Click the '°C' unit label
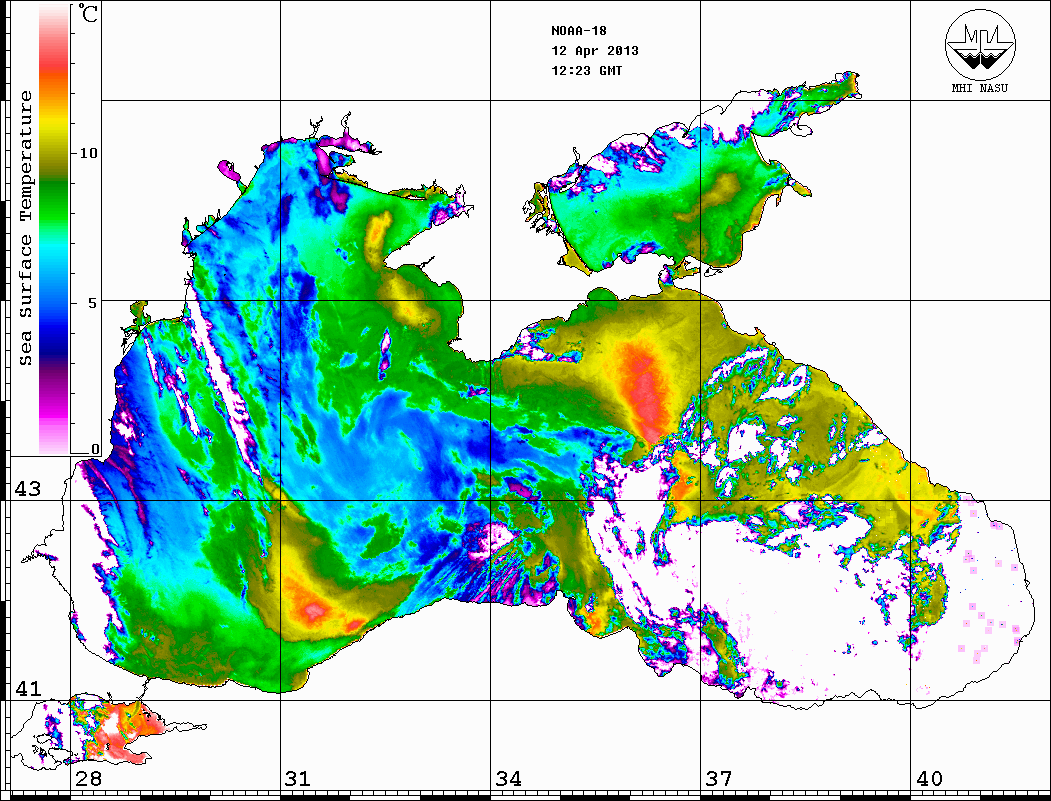1051x801 pixels. [x=88, y=13]
